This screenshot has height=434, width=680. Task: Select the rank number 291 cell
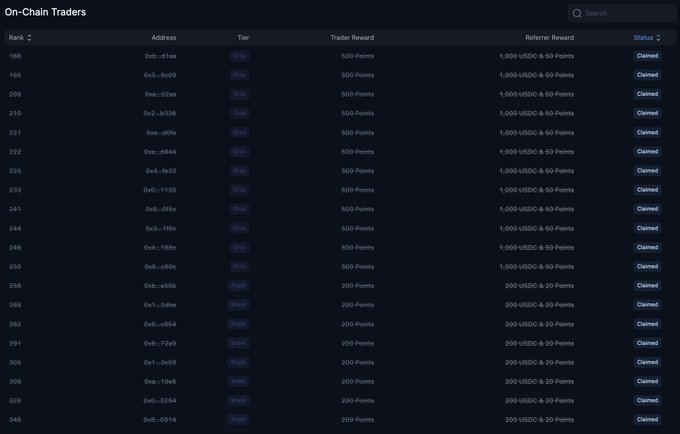[x=15, y=343]
